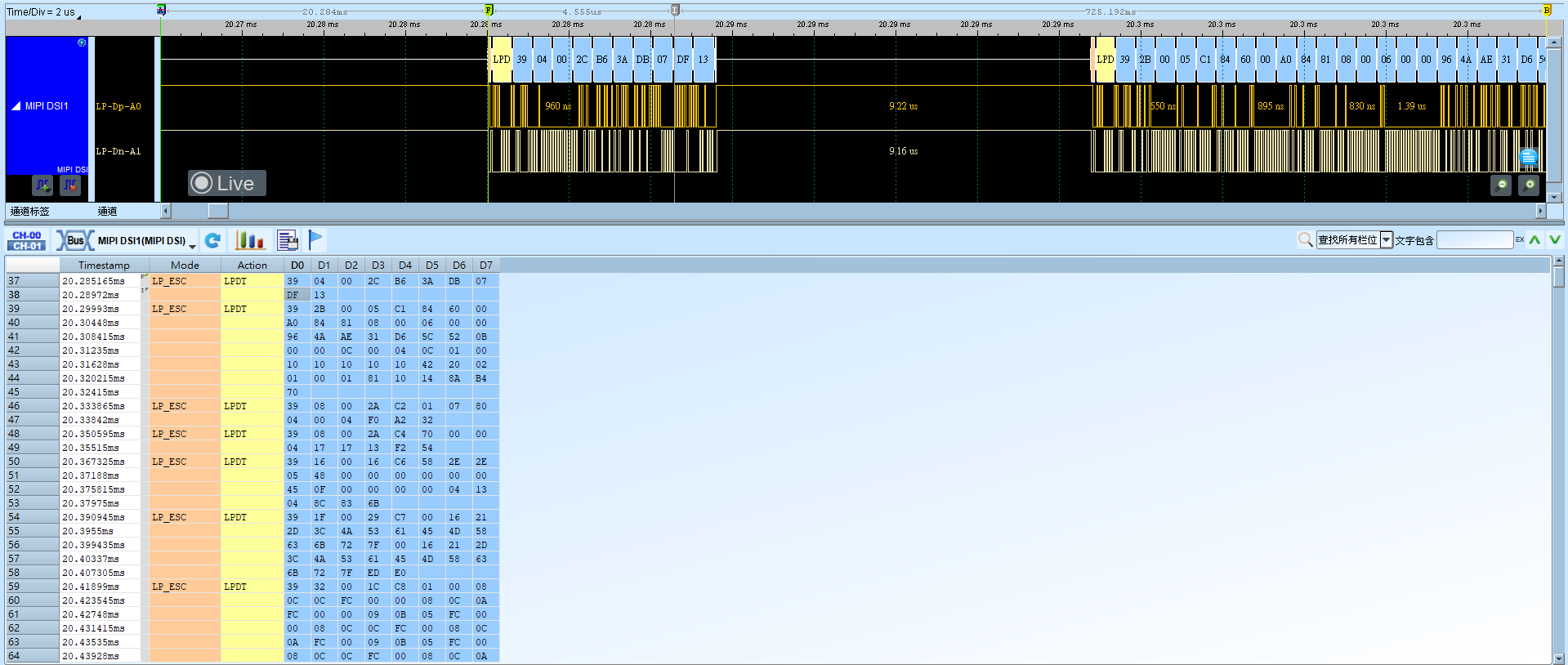Screen dimensions: 1568x665
Task: Click decode table scrollbar down arrow
Action: (1559, 658)
